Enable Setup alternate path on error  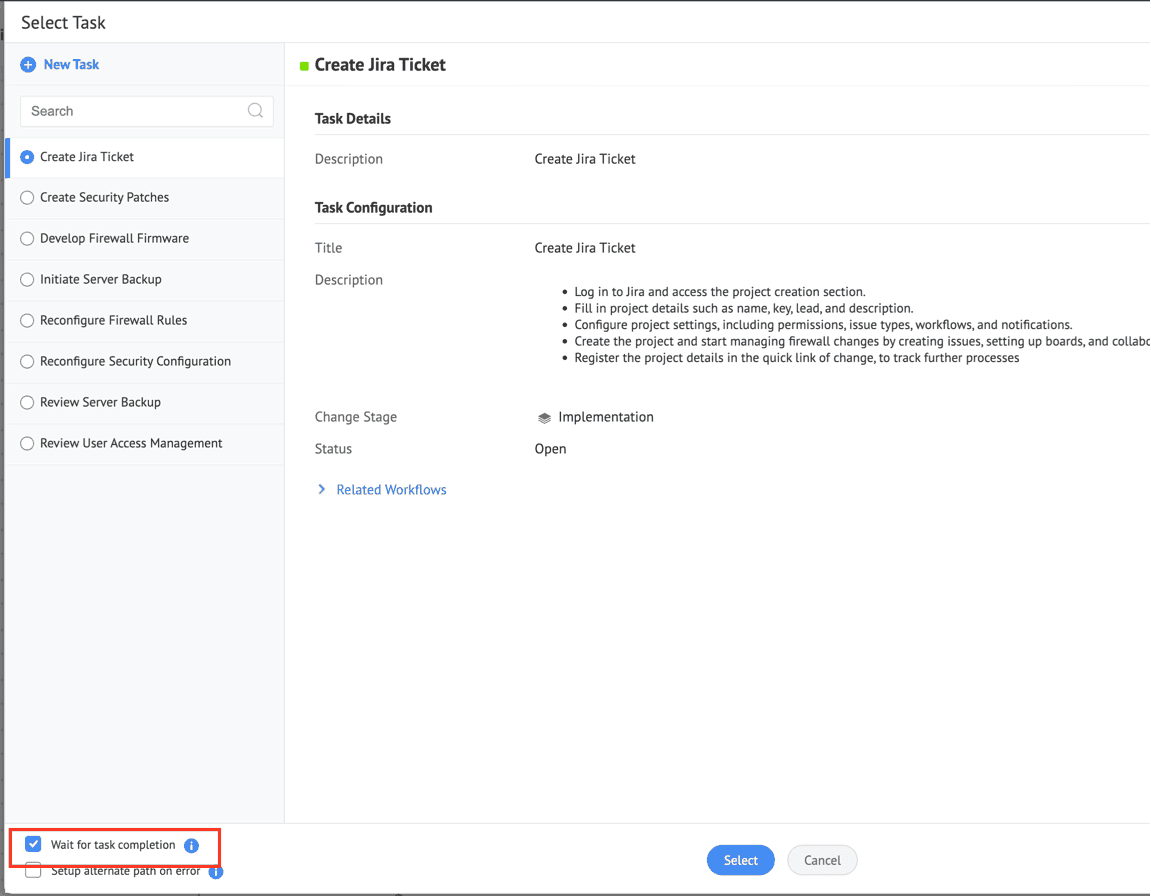pos(33,871)
